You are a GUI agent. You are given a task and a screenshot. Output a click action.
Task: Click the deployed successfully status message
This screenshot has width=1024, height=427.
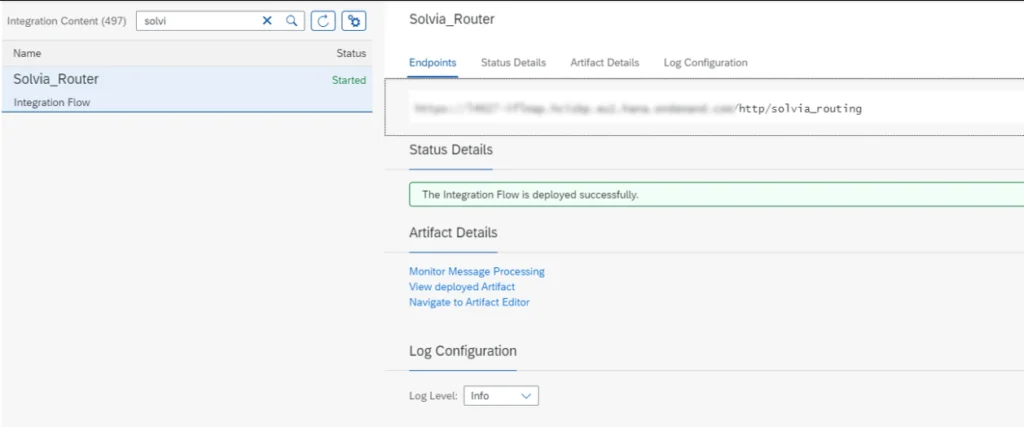530,195
